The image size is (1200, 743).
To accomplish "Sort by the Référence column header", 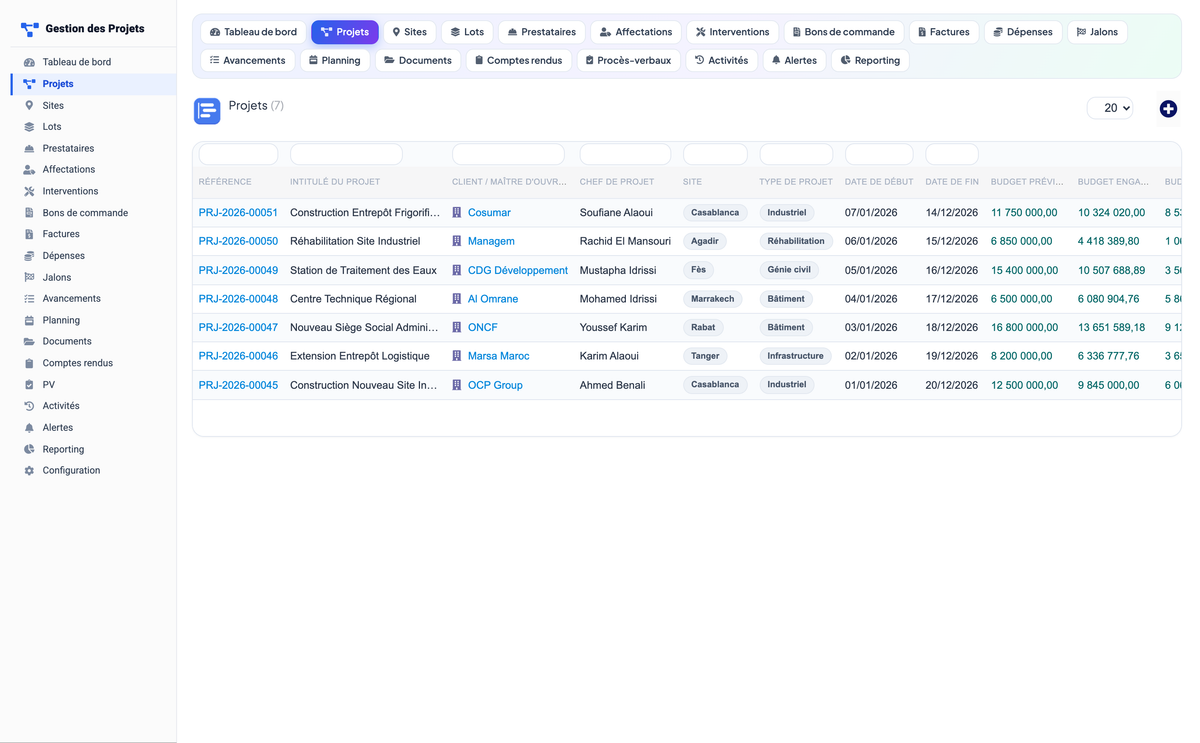I will point(225,182).
